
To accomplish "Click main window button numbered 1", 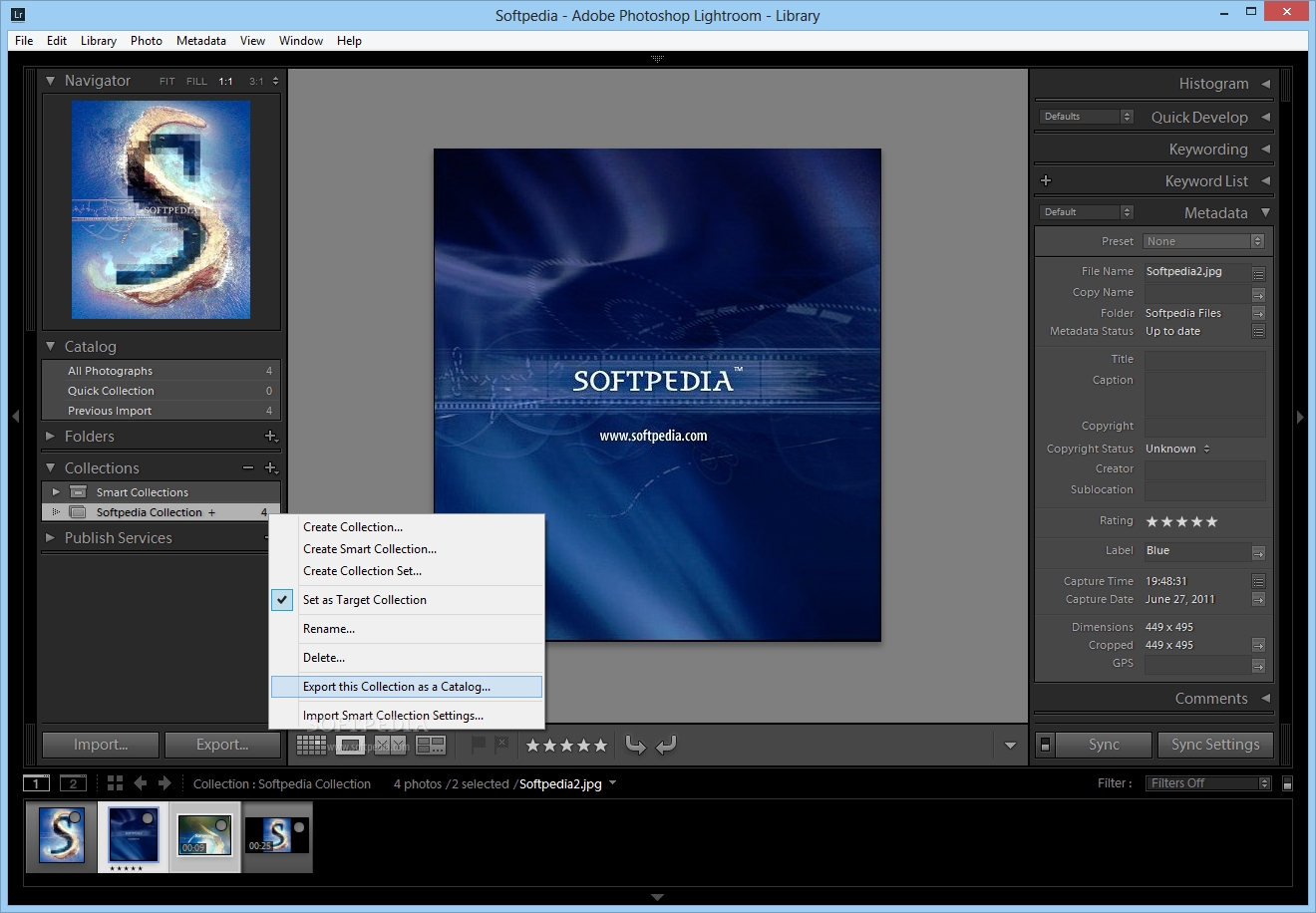I will [x=36, y=783].
